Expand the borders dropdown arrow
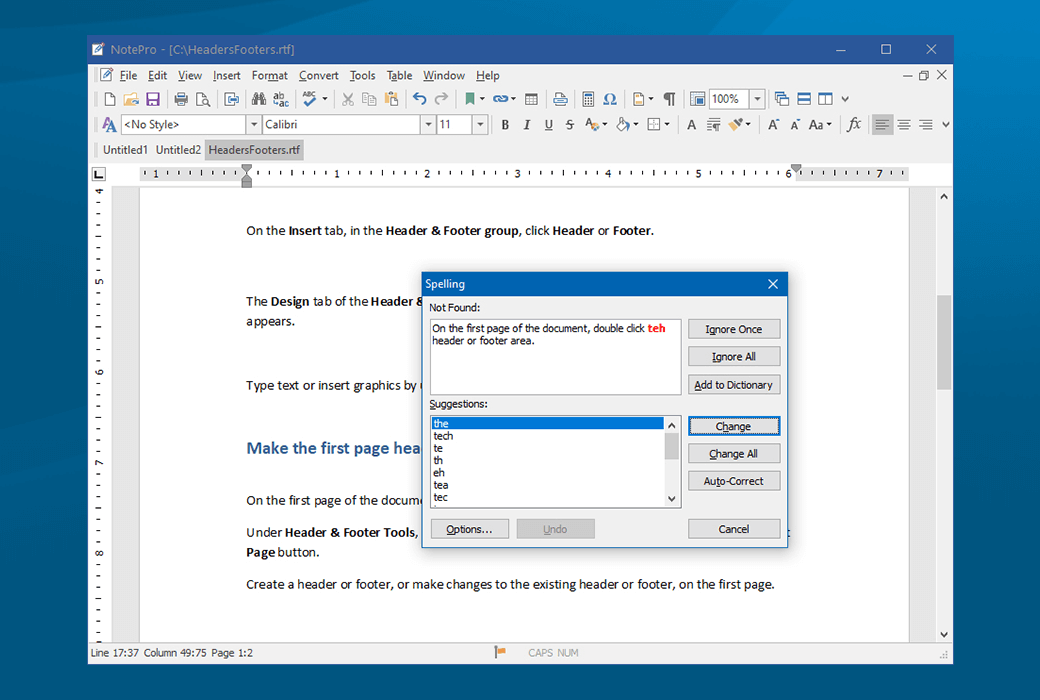This screenshot has width=1040, height=700. coord(667,125)
